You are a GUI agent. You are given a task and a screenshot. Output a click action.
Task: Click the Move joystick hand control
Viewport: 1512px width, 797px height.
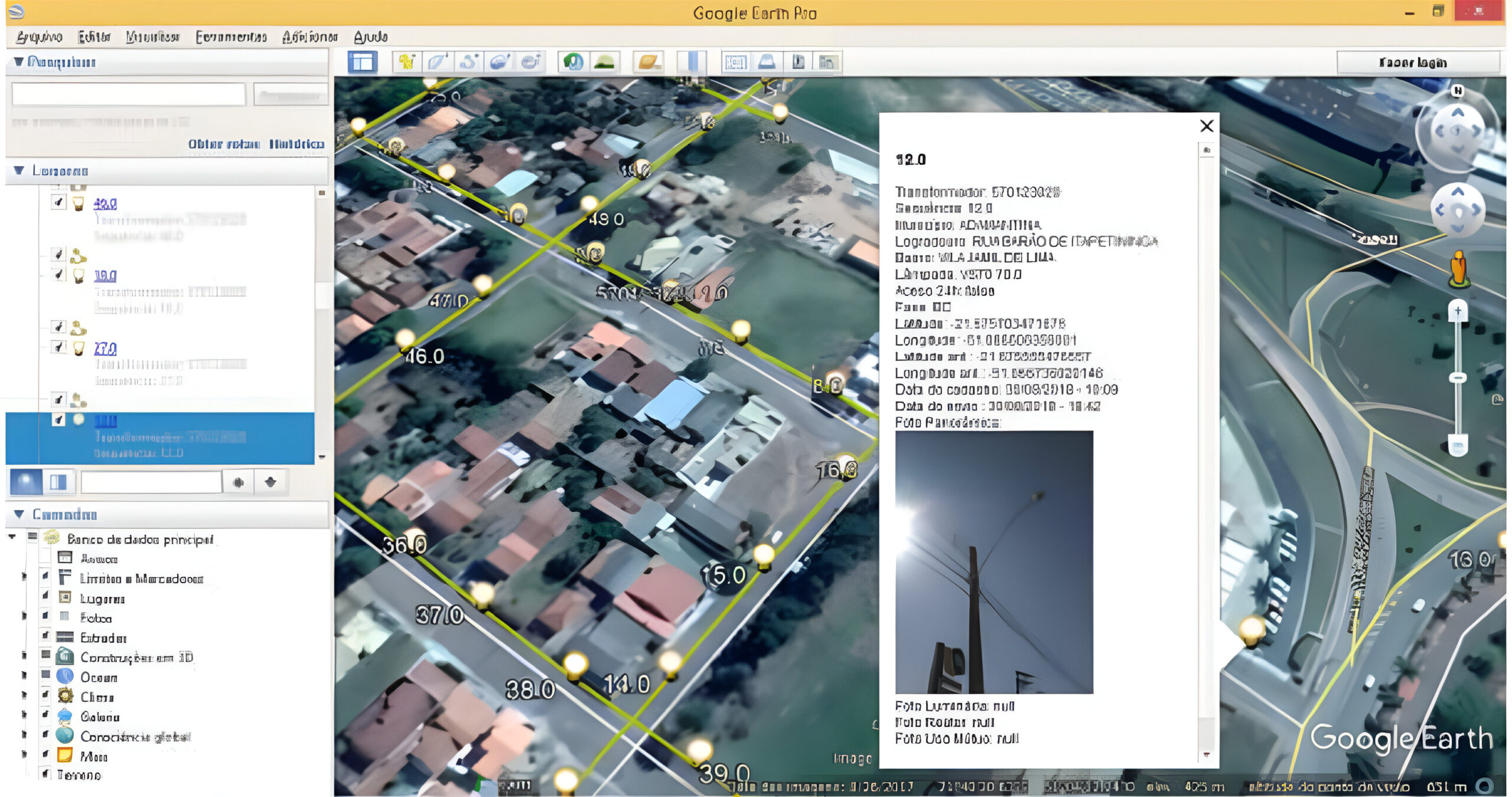pyautogui.click(x=1458, y=210)
